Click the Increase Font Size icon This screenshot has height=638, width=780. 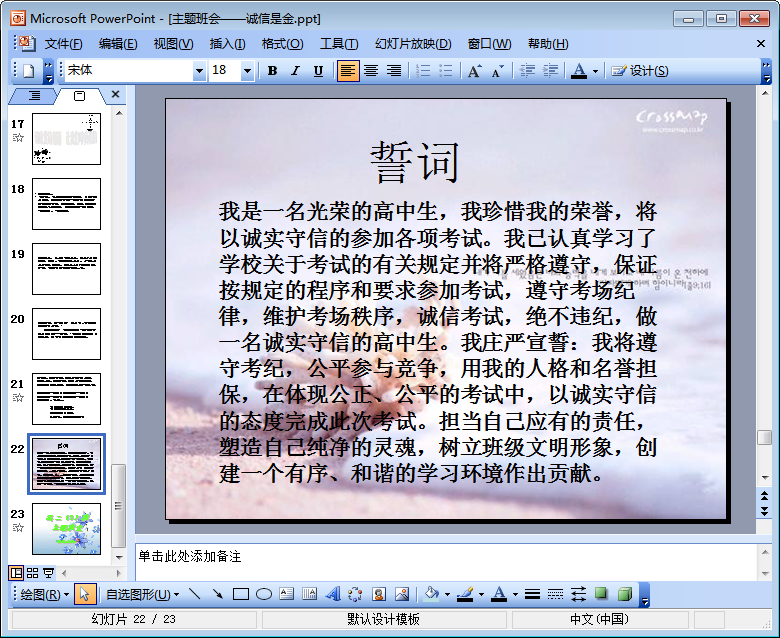point(475,71)
